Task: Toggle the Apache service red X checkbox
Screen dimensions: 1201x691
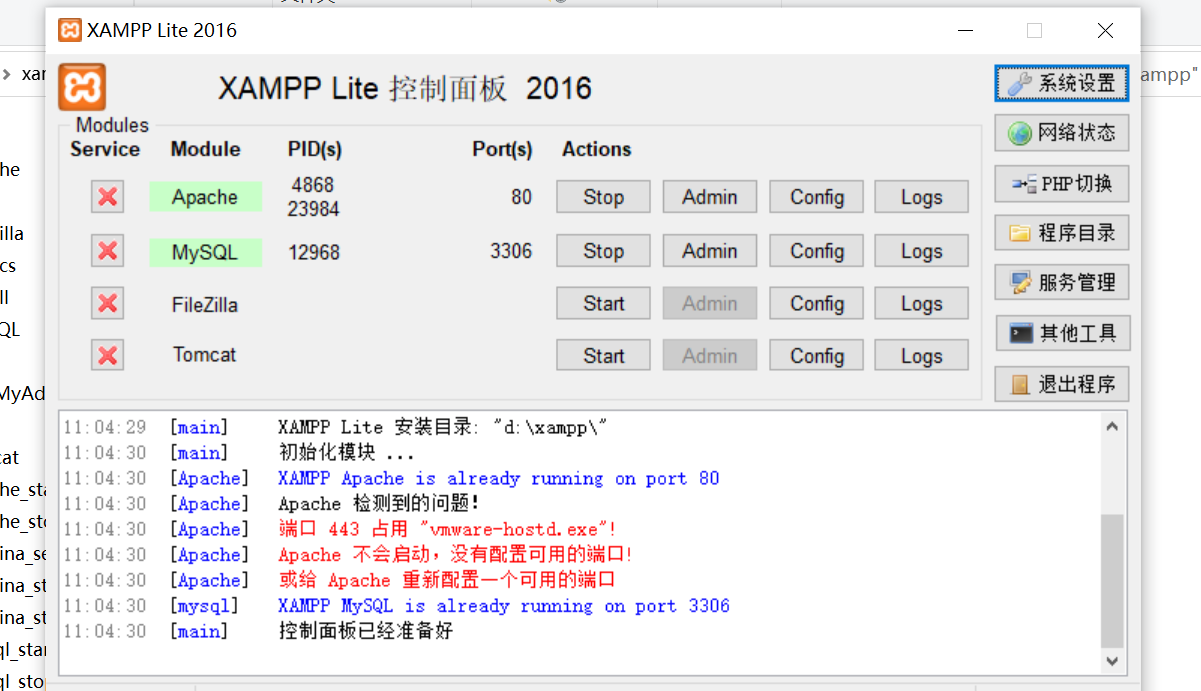Action: [107, 197]
